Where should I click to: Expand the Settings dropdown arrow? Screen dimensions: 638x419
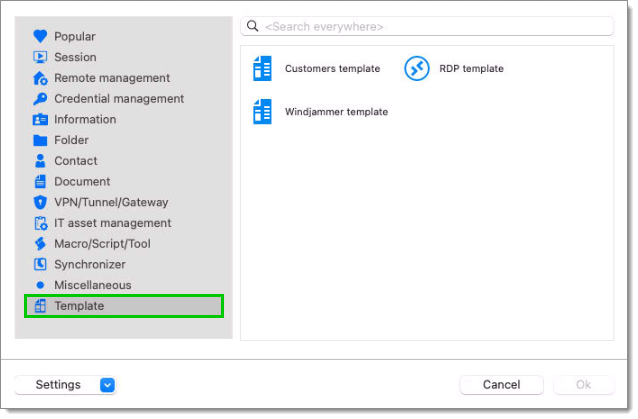point(108,385)
